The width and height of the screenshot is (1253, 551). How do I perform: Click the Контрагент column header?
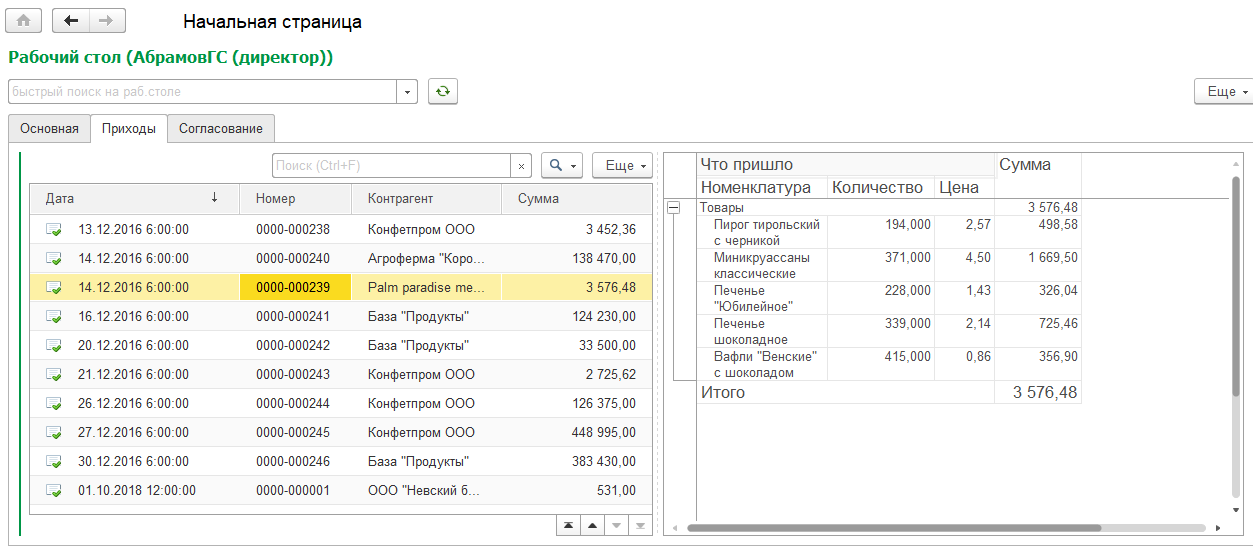click(427, 199)
